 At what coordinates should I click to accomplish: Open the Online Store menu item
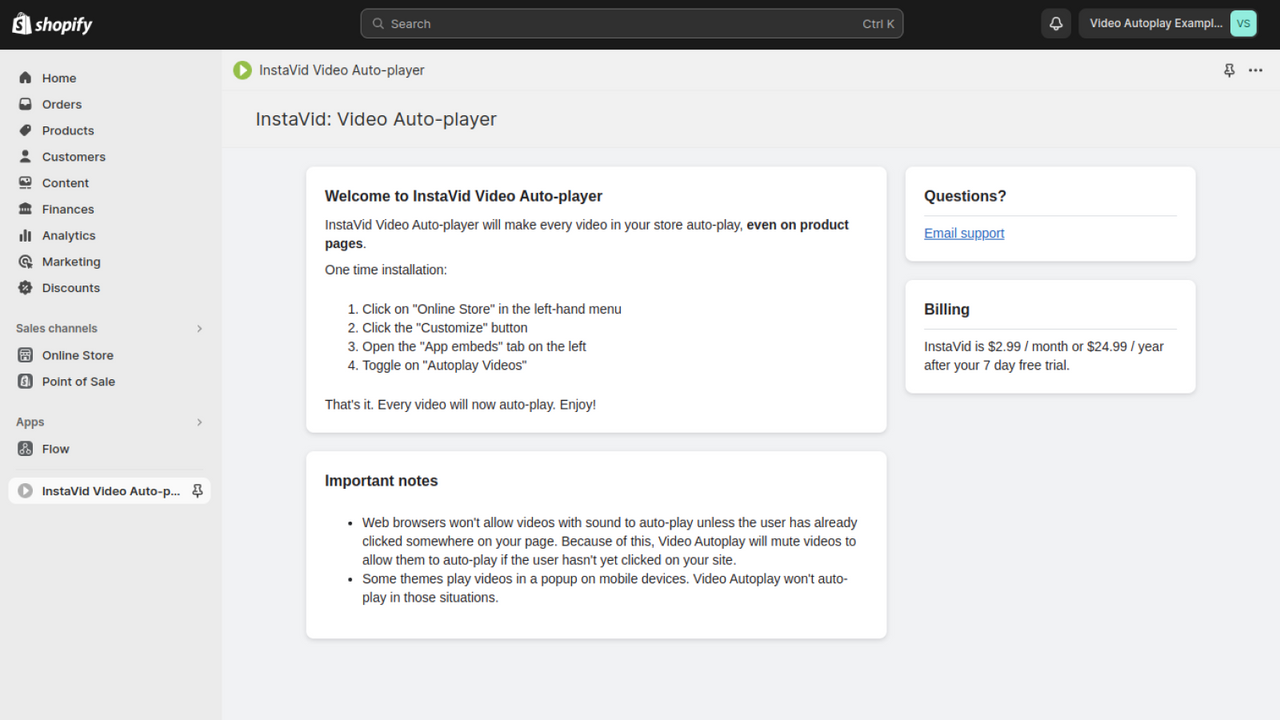tap(77, 355)
